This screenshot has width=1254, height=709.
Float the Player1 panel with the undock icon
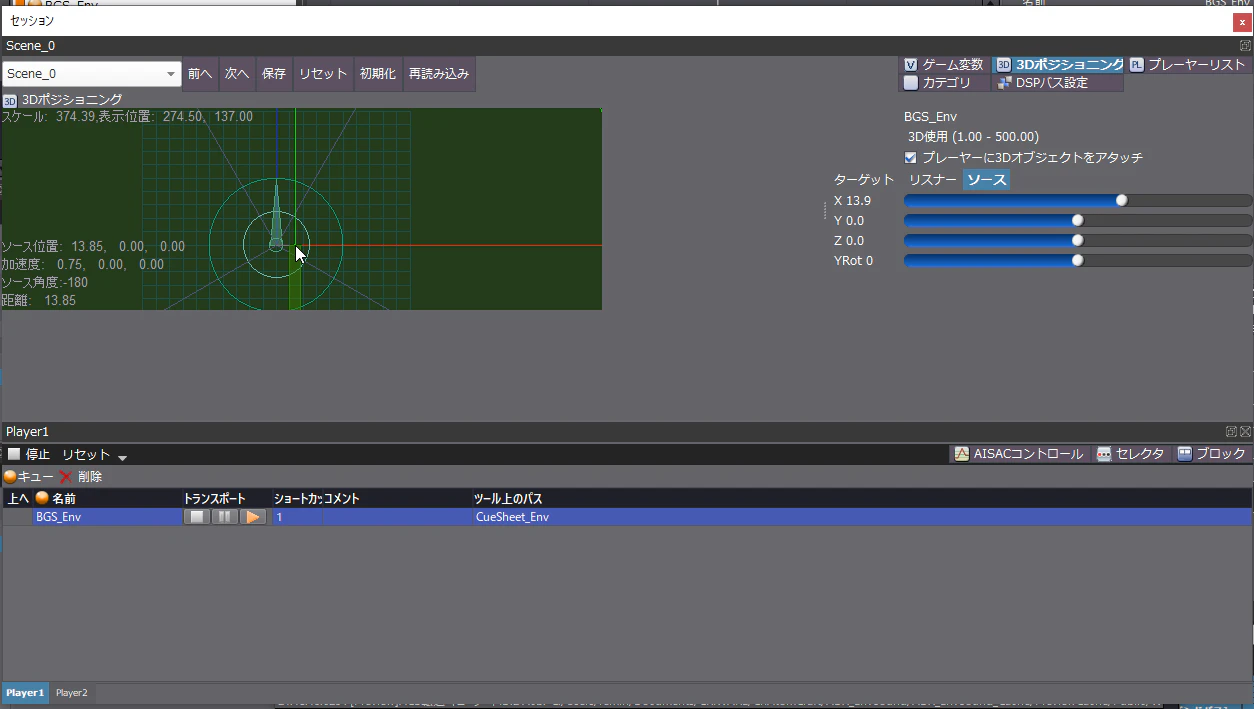click(1231, 432)
